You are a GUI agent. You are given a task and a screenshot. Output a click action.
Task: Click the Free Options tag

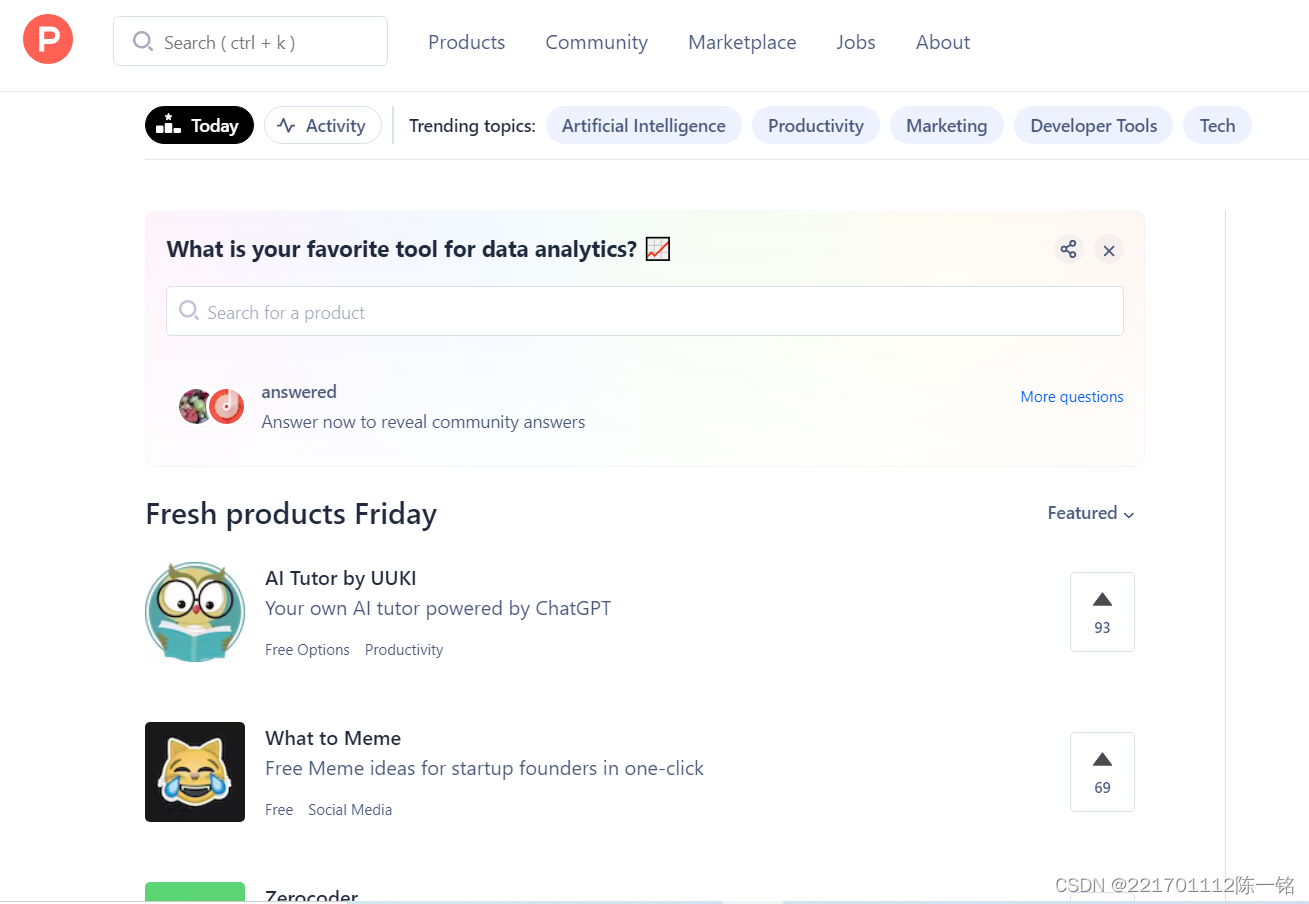click(307, 650)
